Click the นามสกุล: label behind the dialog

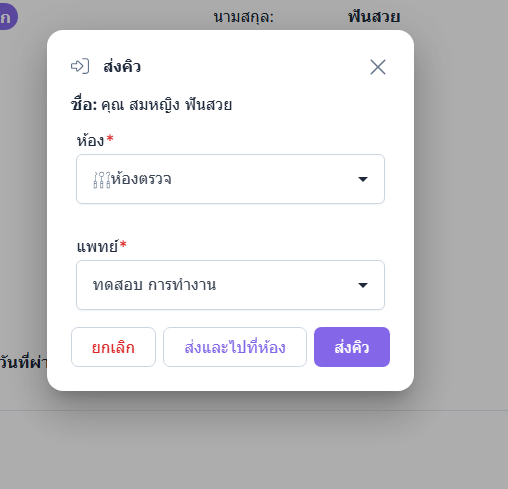[x=244, y=17]
